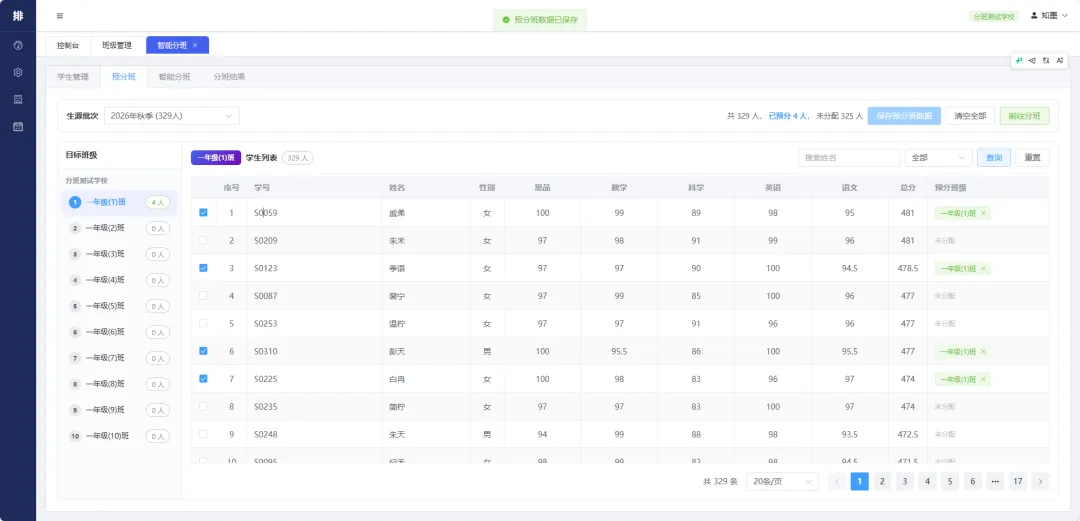Screen dimensions: 1080x521
Task: Click the 查询 search button
Action: [x=994, y=158]
